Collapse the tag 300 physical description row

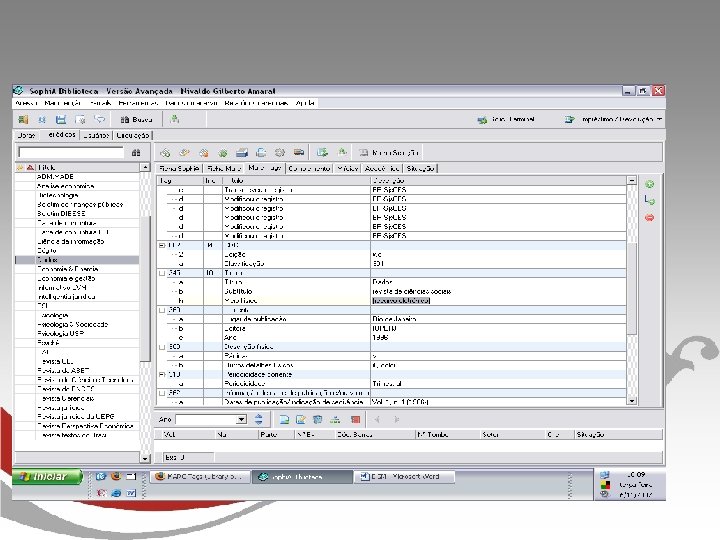pyautogui.click(x=162, y=347)
